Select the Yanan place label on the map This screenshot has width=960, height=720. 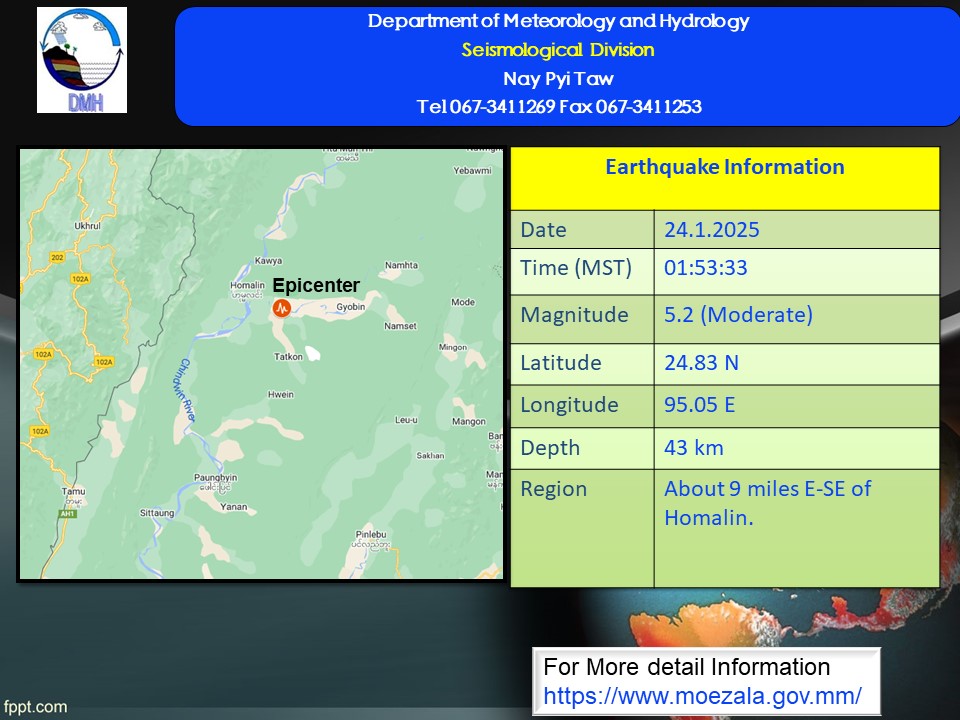[x=234, y=507]
